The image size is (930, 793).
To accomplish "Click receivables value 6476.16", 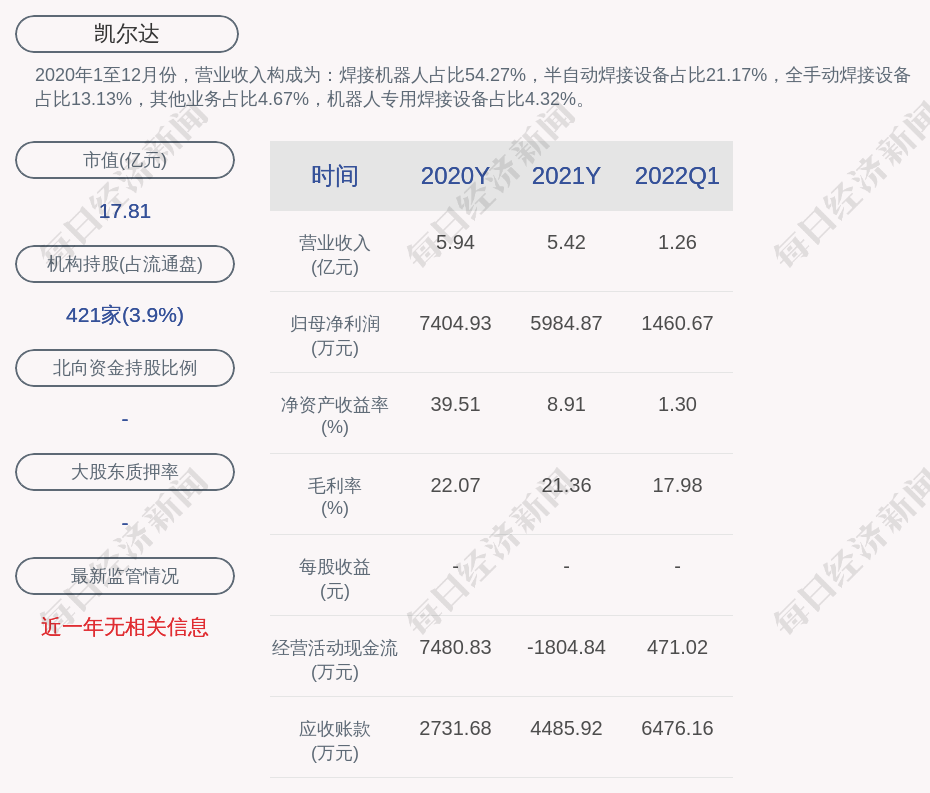I will coord(677,728).
